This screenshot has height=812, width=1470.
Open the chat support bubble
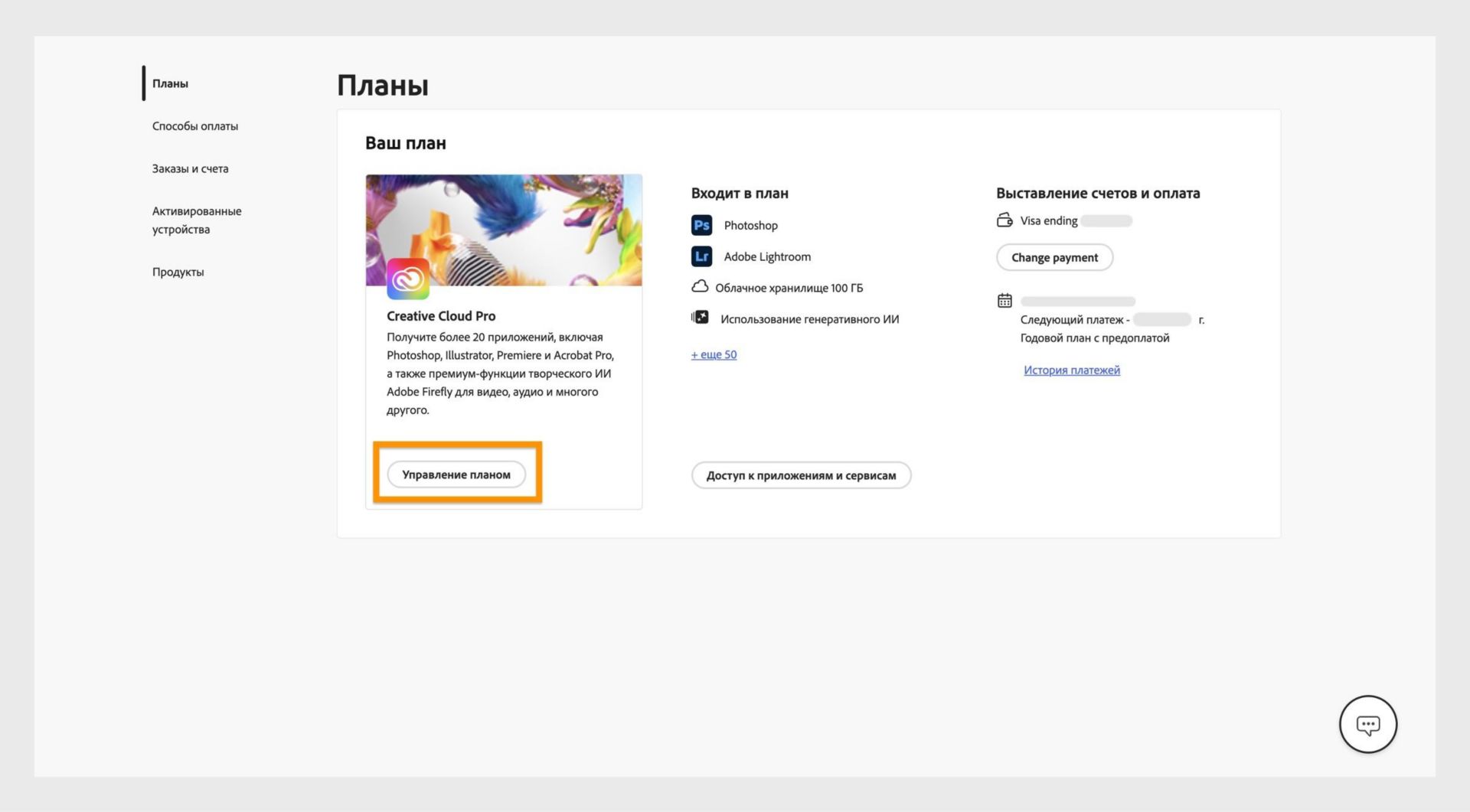(1367, 724)
